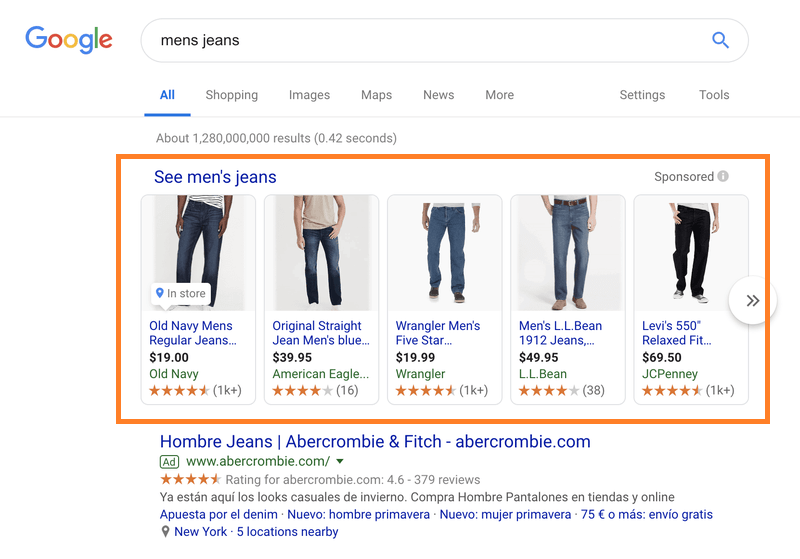Click the Ad badge next to abercrombie.com

tap(169, 462)
